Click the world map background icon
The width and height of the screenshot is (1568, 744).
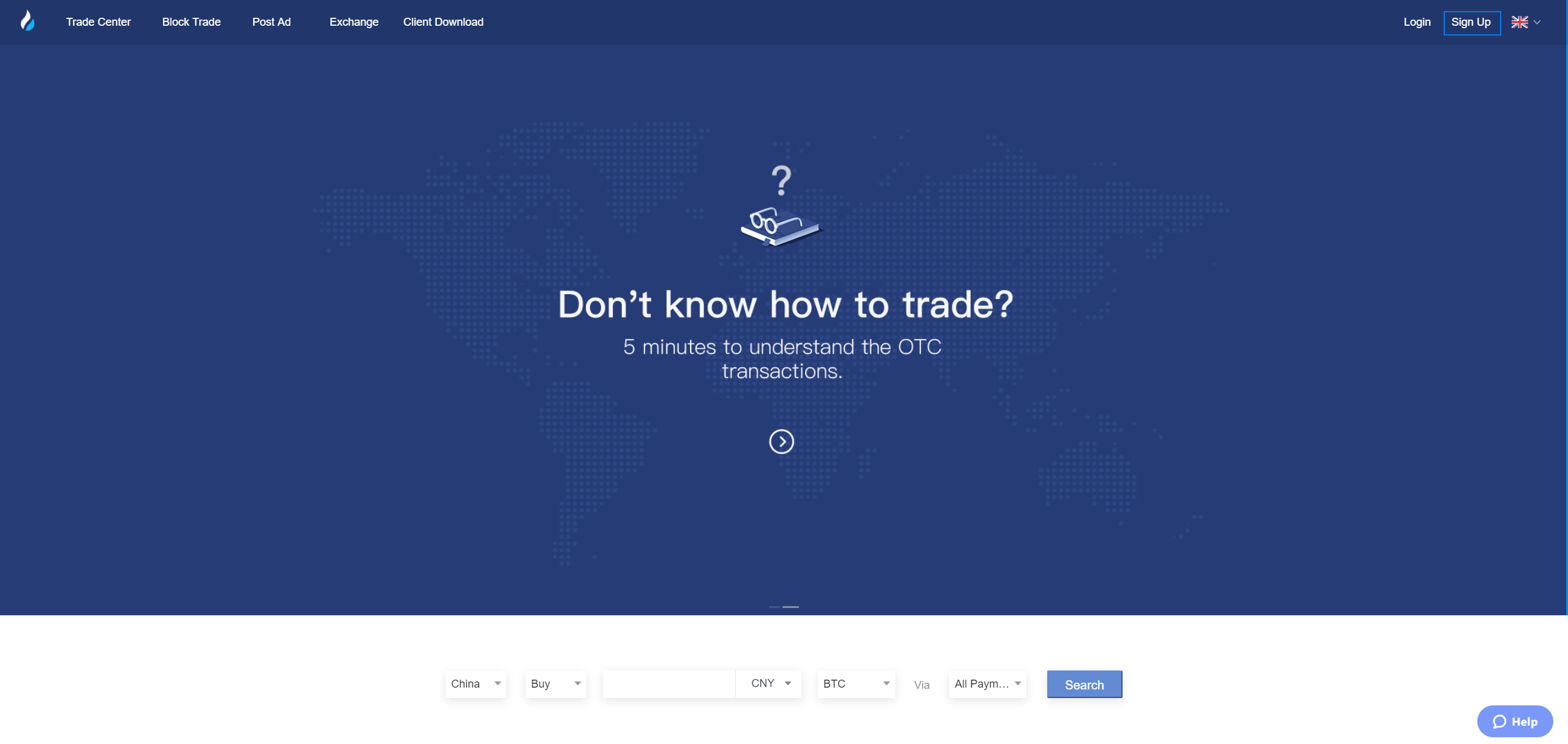coord(784,330)
